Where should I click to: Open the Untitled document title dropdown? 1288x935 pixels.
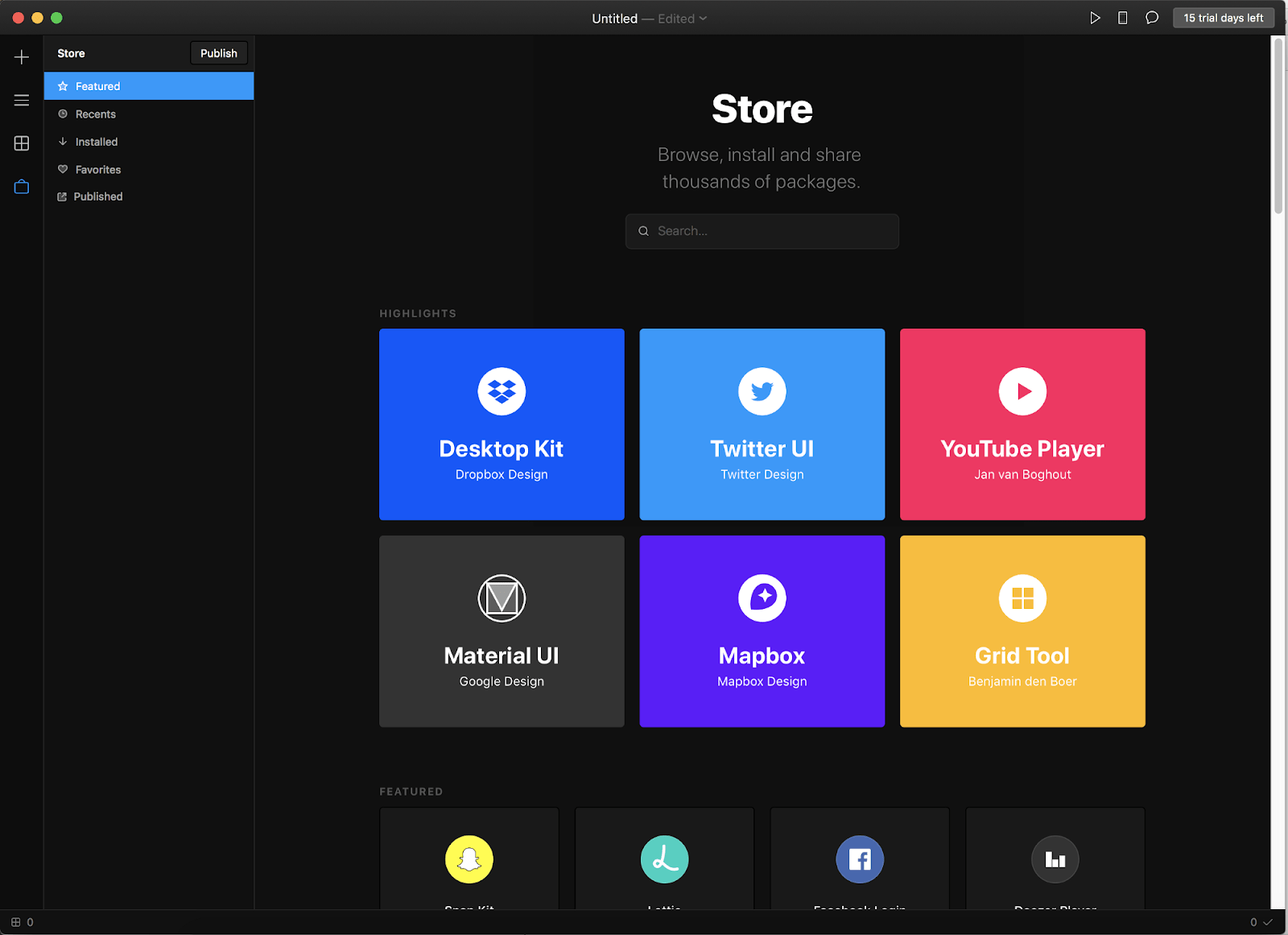[x=649, y=19]
